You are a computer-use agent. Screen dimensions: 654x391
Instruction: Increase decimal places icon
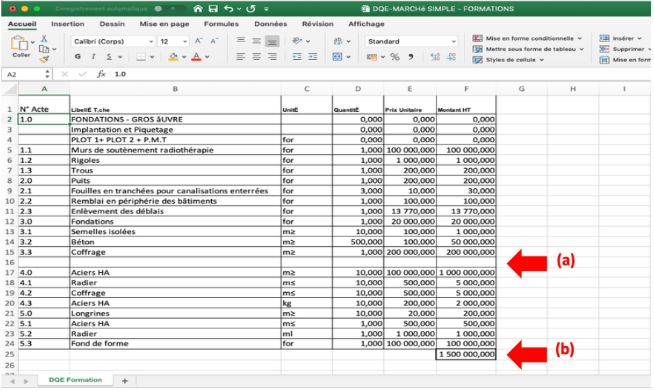pos(435,57)
